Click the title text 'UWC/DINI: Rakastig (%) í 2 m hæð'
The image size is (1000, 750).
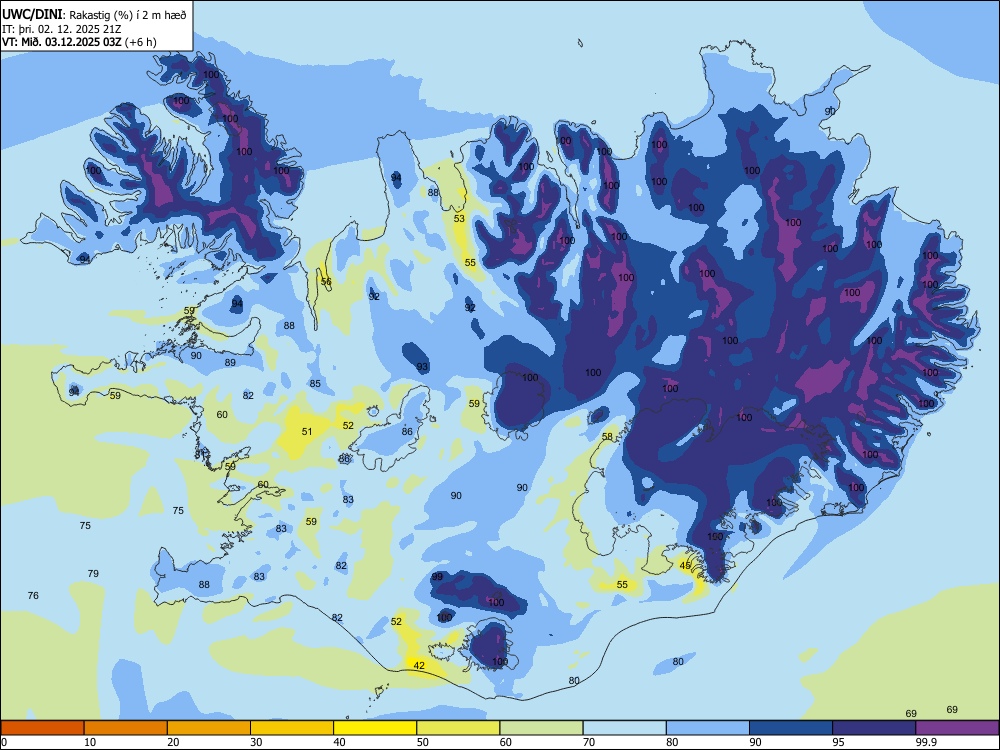[94, 14]
